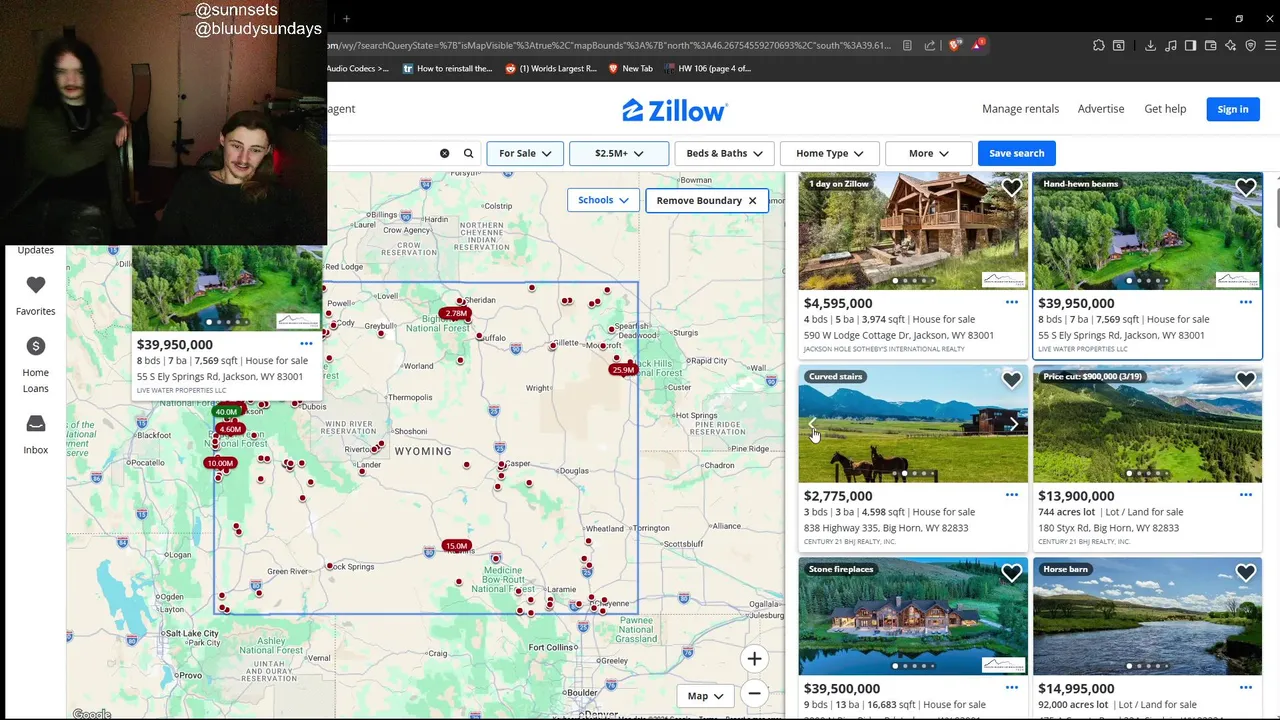Click the magnifier search icon
This screenshot has width=1280, height=720.
[468, 153]
